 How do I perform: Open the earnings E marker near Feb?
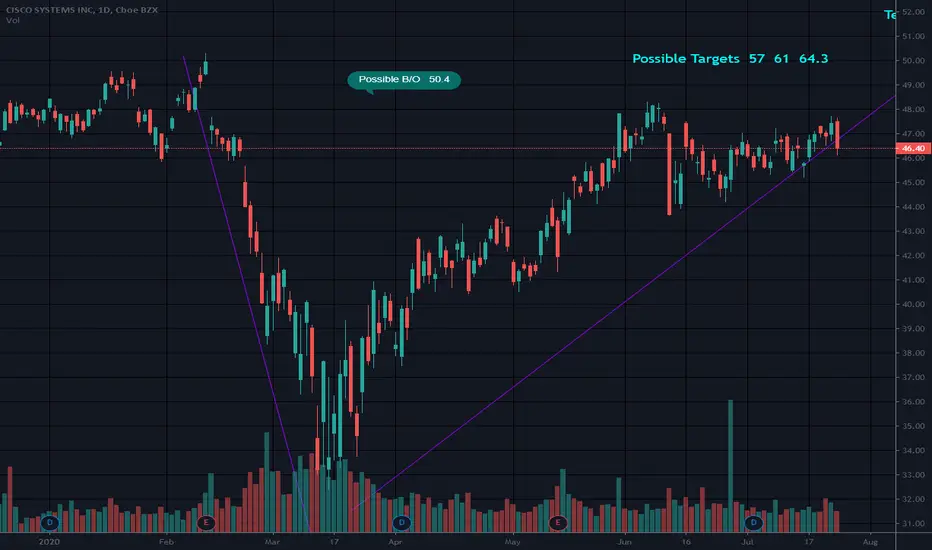[206, 523]
